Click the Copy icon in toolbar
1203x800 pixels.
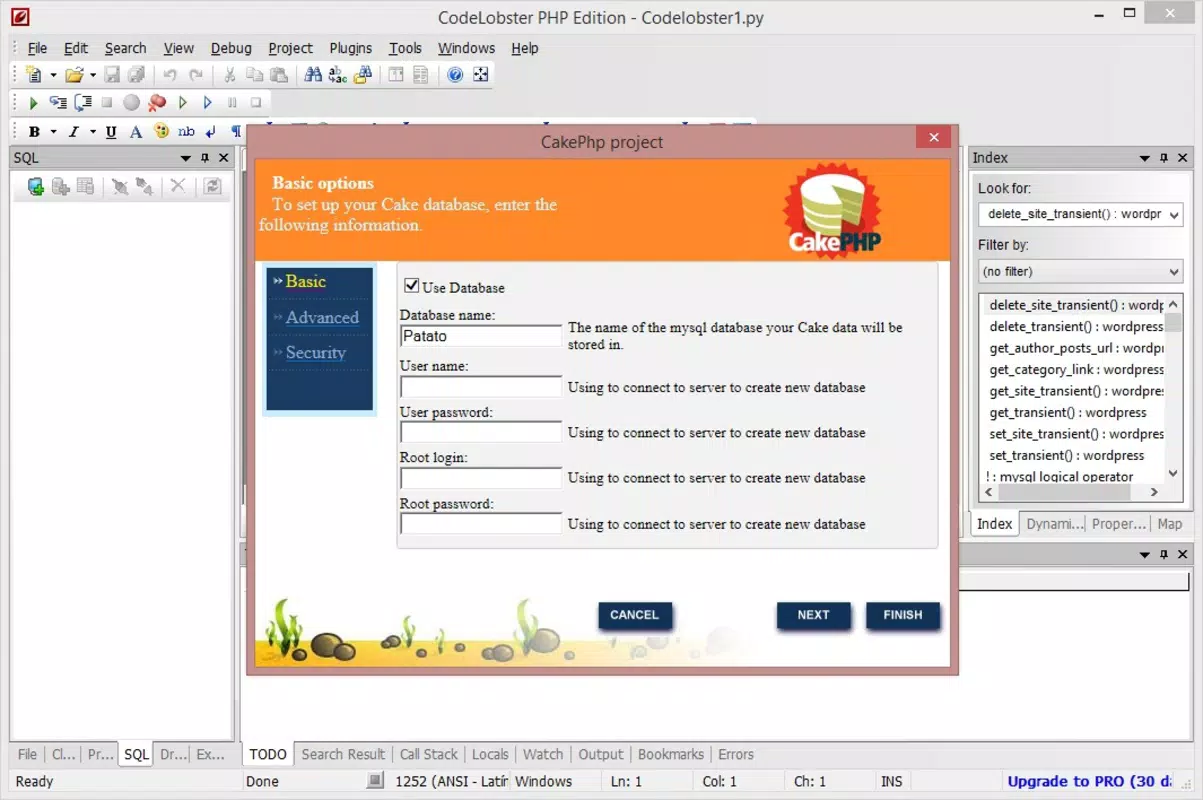(x=255, y=75)
